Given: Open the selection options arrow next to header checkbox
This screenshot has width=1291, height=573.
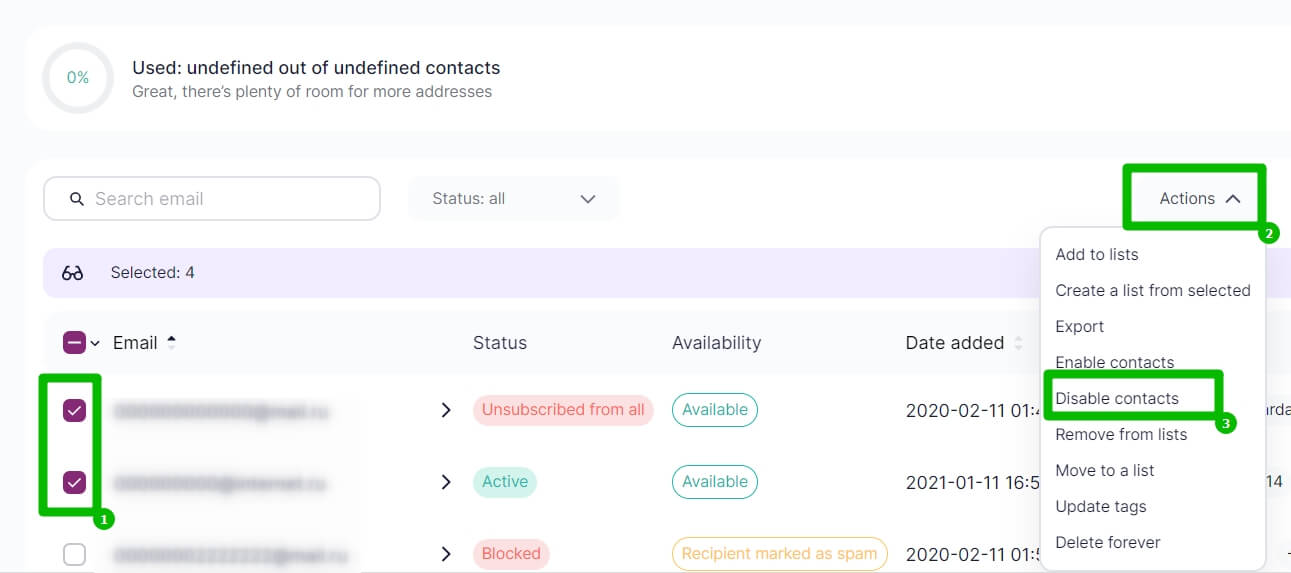Looking at the screenshot, I should [x=95, y=344].
